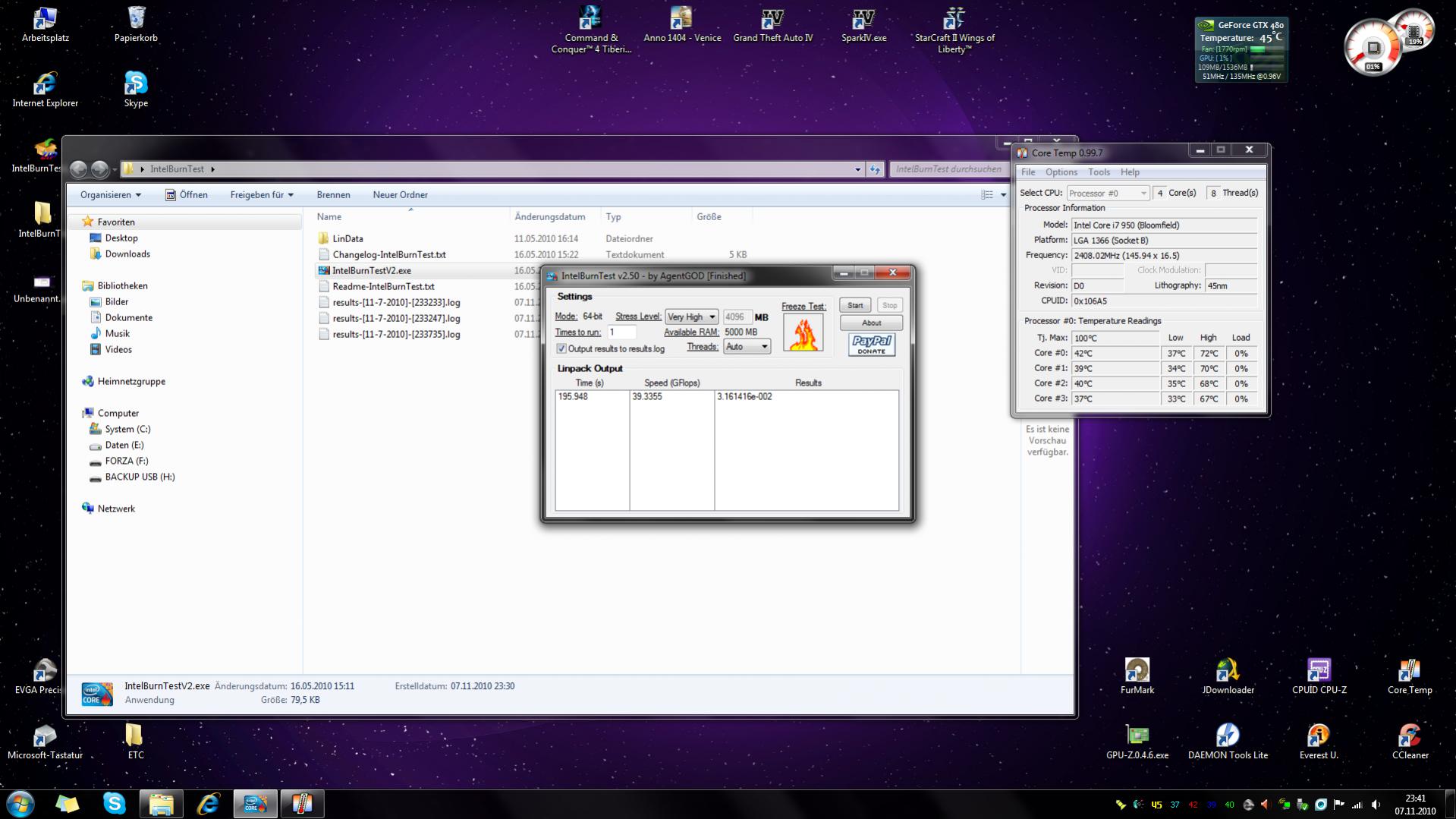Open the GPU-Z.0.4.6.exe desktop icon
1456x819 pixels.
pos(1137,742)
